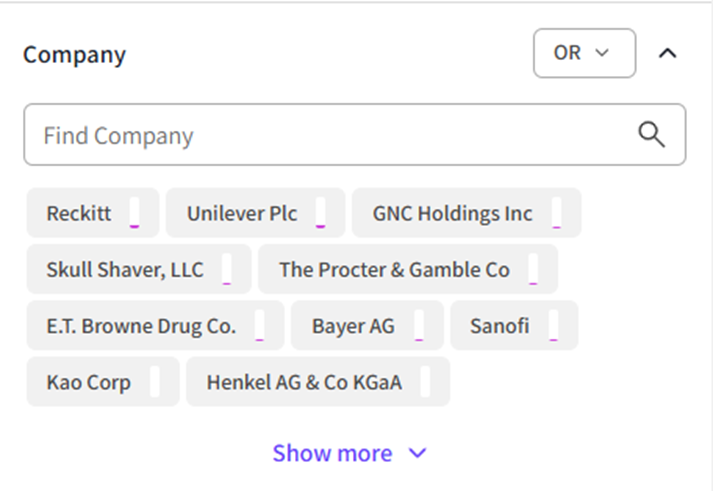This screenshot has width=713, height=491.
Task: Click the small icon on Sanofi chip
Action: [553, 326]
